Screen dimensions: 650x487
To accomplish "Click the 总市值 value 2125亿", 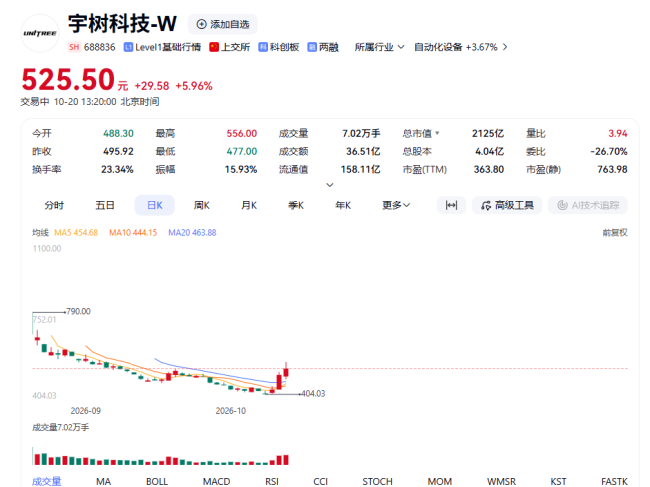I will [x=488, y=133].
